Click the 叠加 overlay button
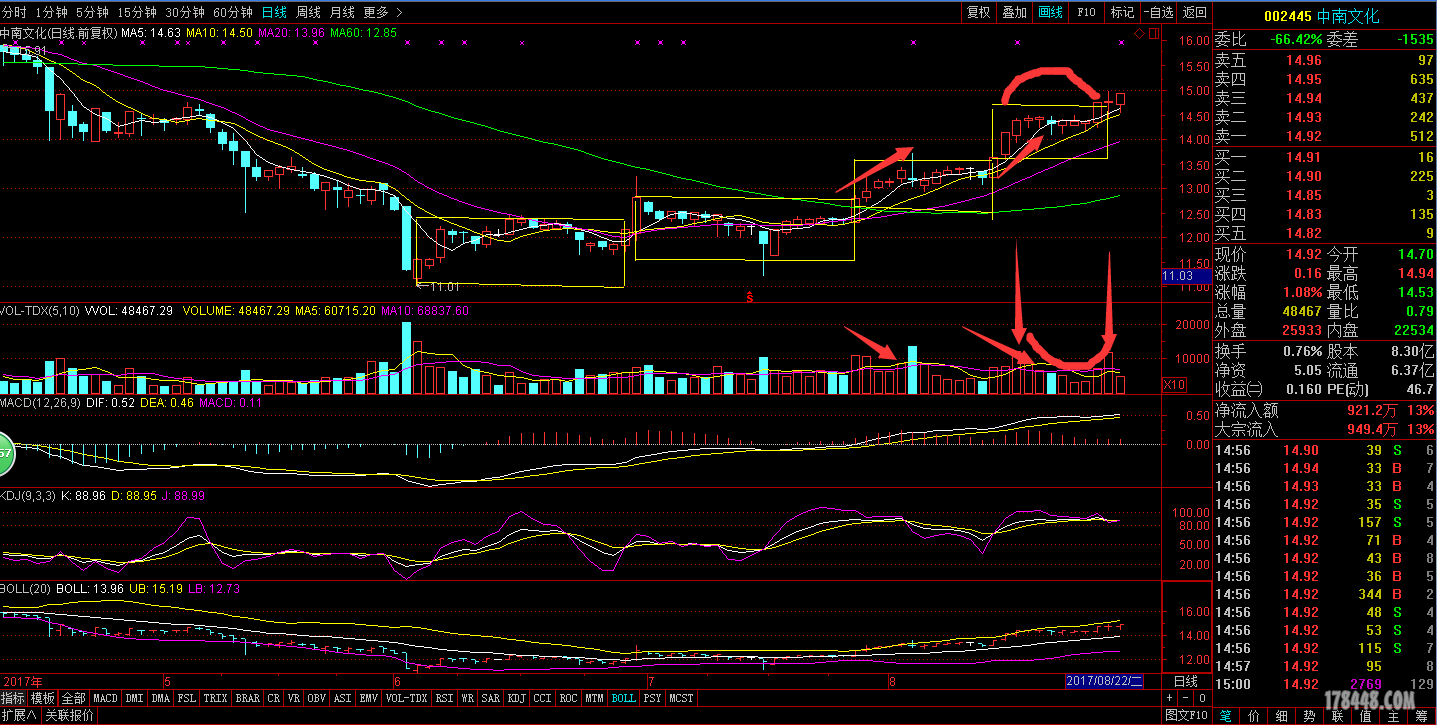 [1014, 12]
